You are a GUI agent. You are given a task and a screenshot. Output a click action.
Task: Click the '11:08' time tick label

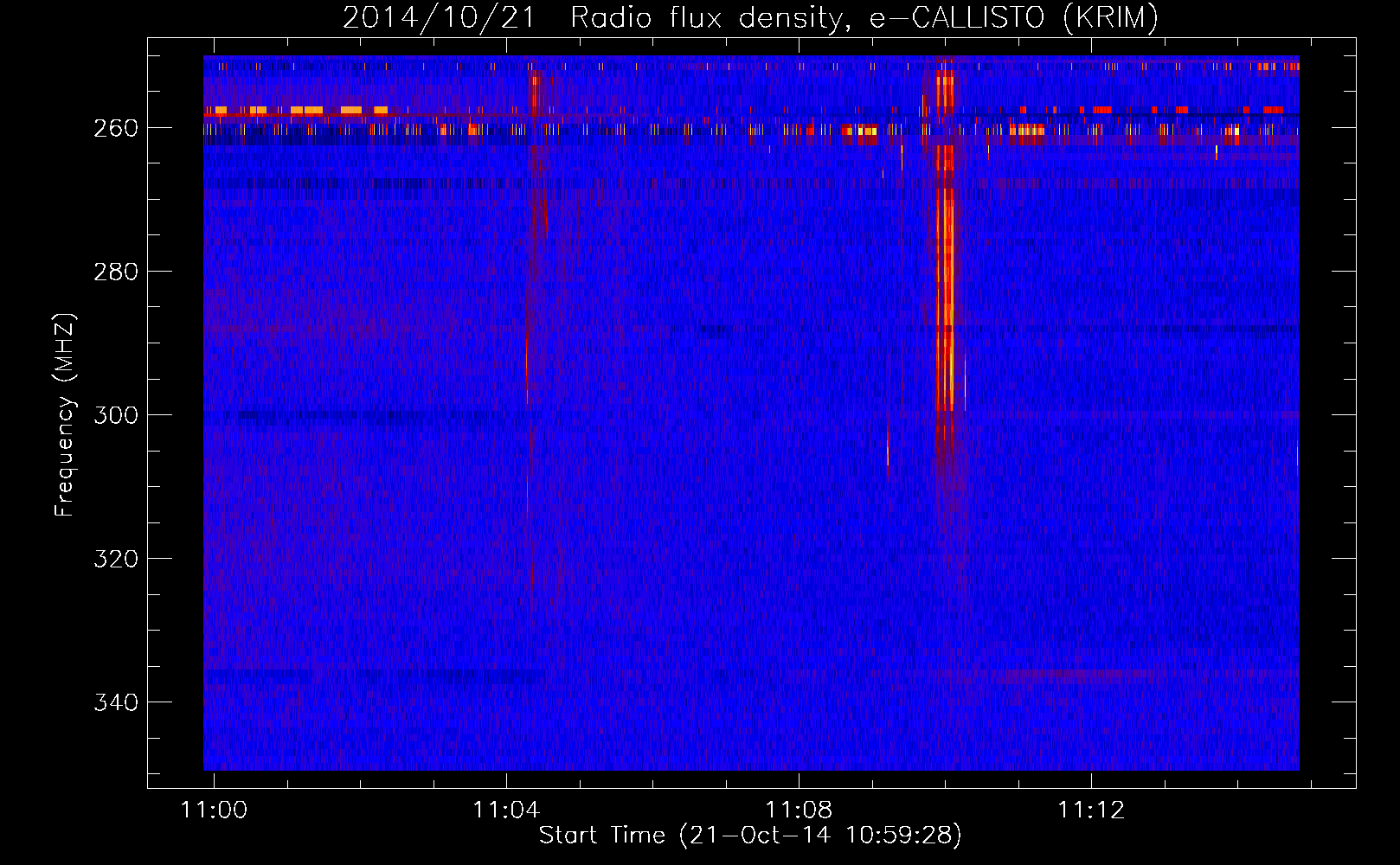point(799,810)
